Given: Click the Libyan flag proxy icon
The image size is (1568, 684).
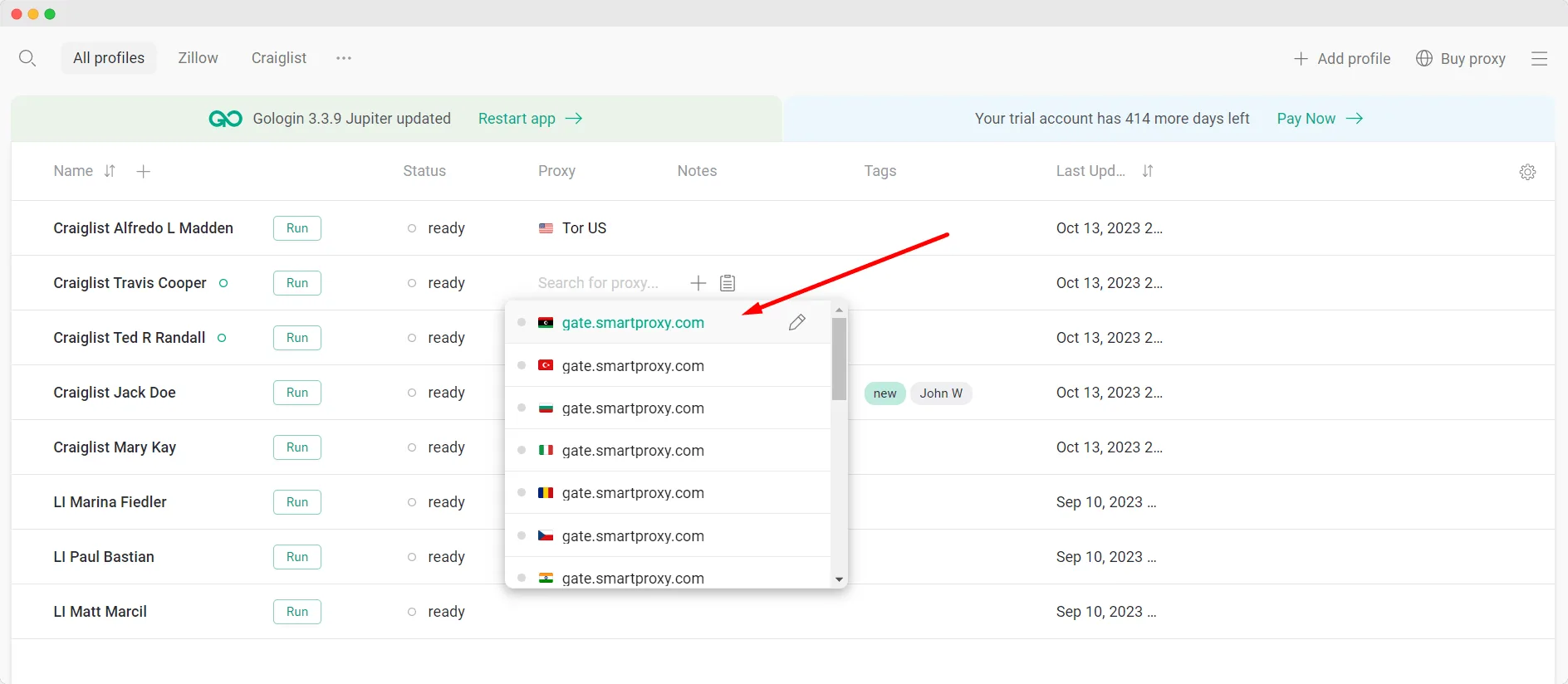Looking at the screenshot, I should tap(546, 322).
